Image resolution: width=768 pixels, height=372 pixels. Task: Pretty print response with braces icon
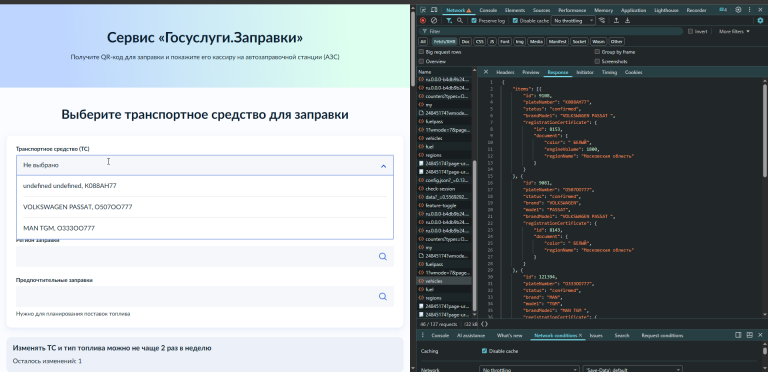pos(484,324)
